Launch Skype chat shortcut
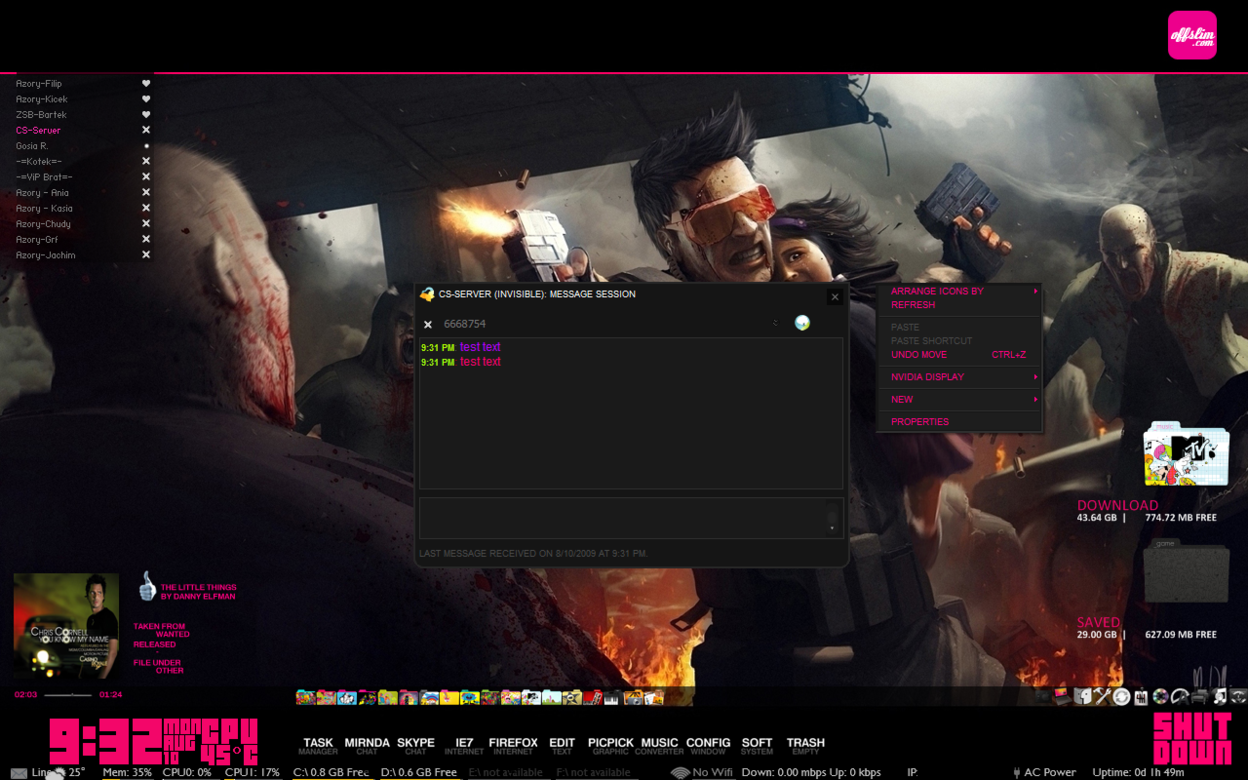The height and width of the screenshot is (780, 1248). [x=416, y=746]
